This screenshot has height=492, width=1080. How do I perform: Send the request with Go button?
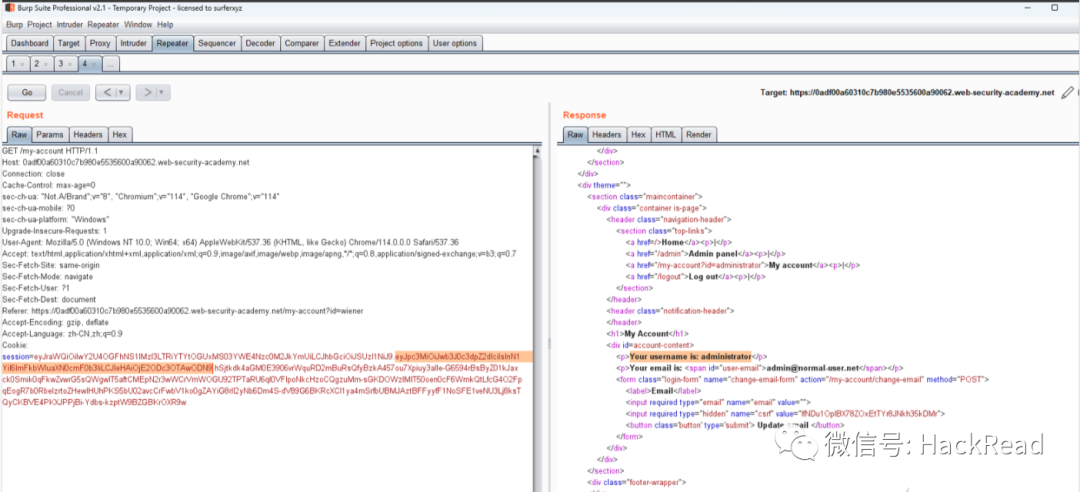(x=27, y=92)
